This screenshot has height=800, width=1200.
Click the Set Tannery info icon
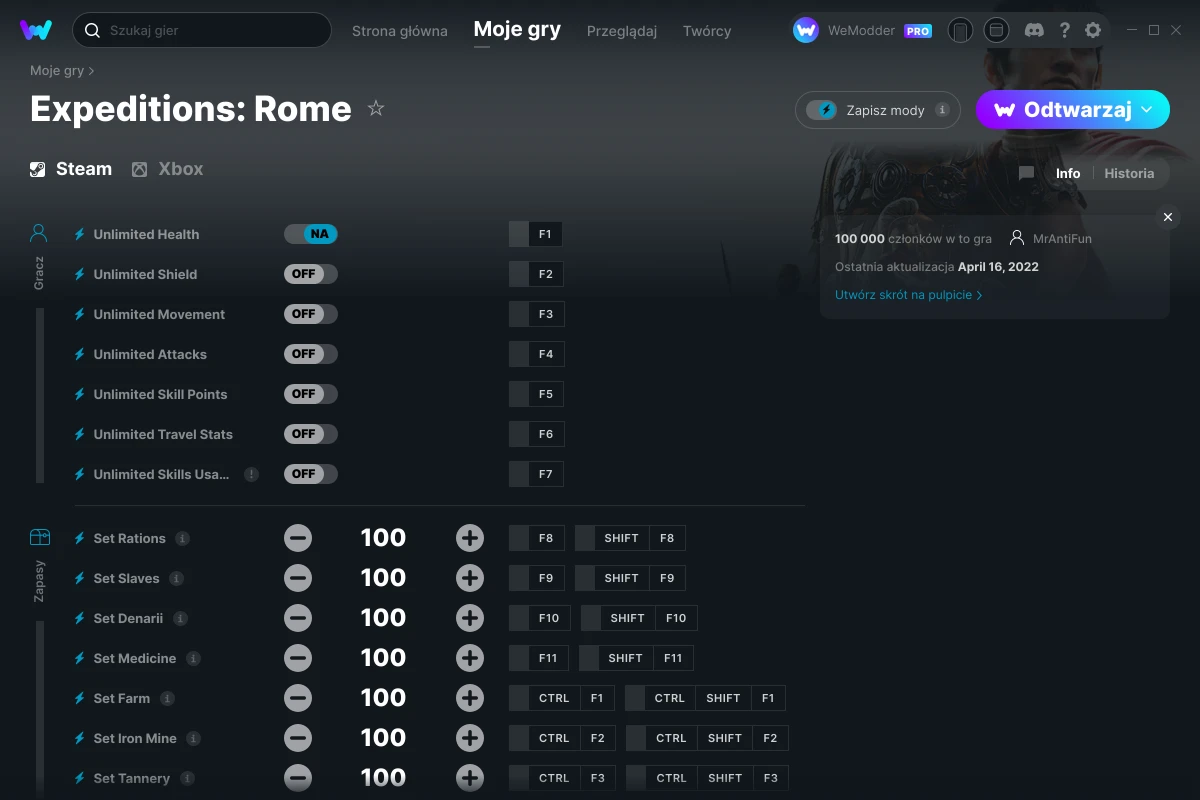[x=187, y=778]
